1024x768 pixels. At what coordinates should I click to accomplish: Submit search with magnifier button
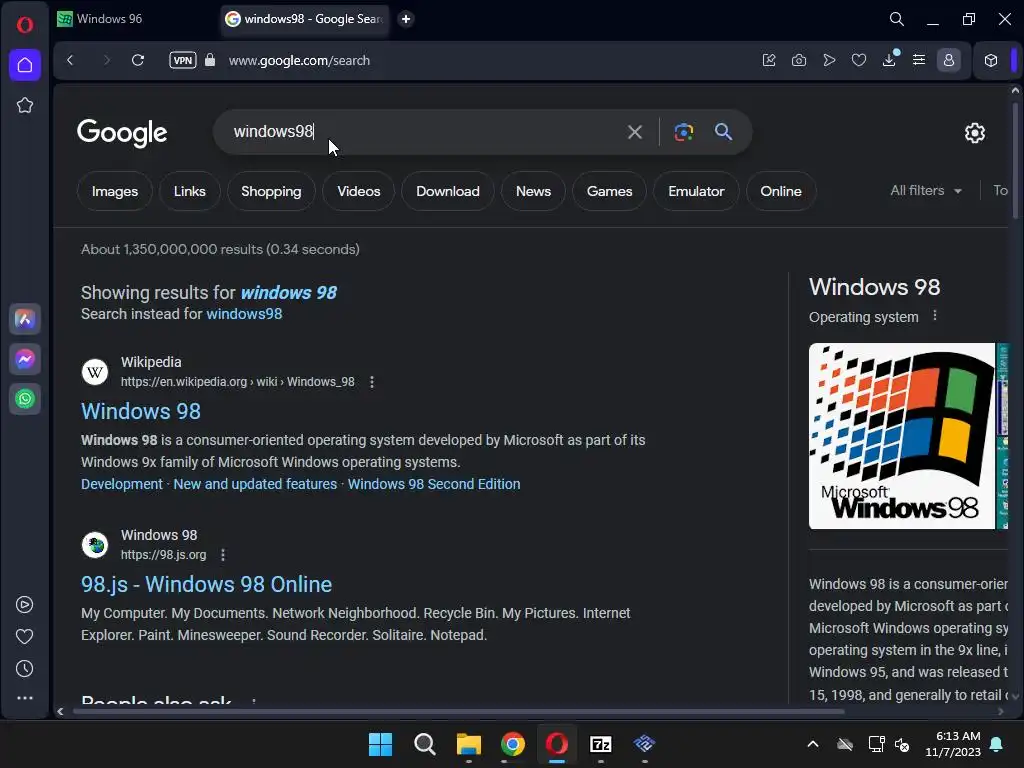click(723, 132)
